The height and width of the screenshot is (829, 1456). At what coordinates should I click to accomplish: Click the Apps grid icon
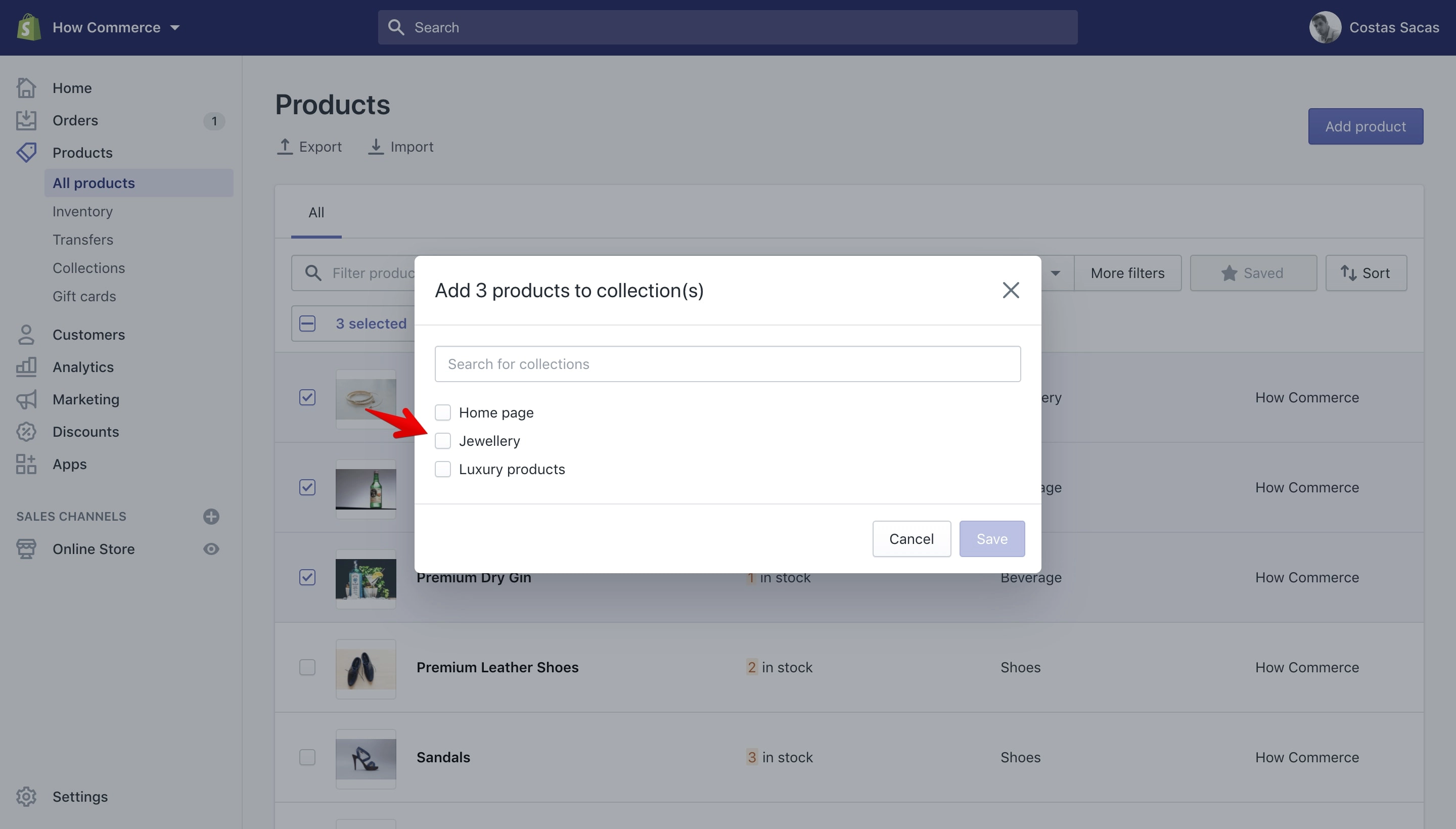coord(26,464)
